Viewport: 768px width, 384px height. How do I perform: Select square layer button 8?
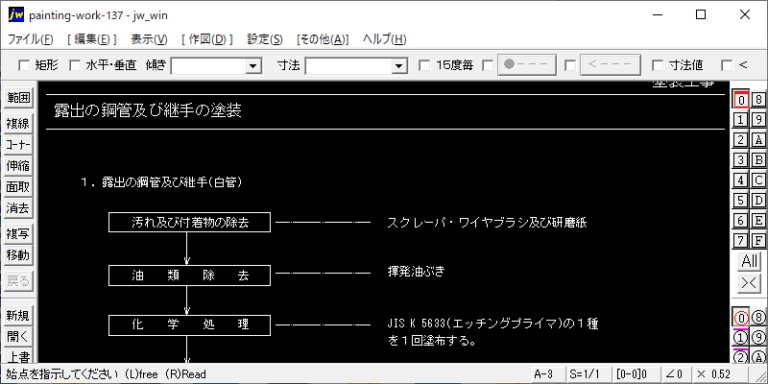pyautogui.click(x=759, y=100)
